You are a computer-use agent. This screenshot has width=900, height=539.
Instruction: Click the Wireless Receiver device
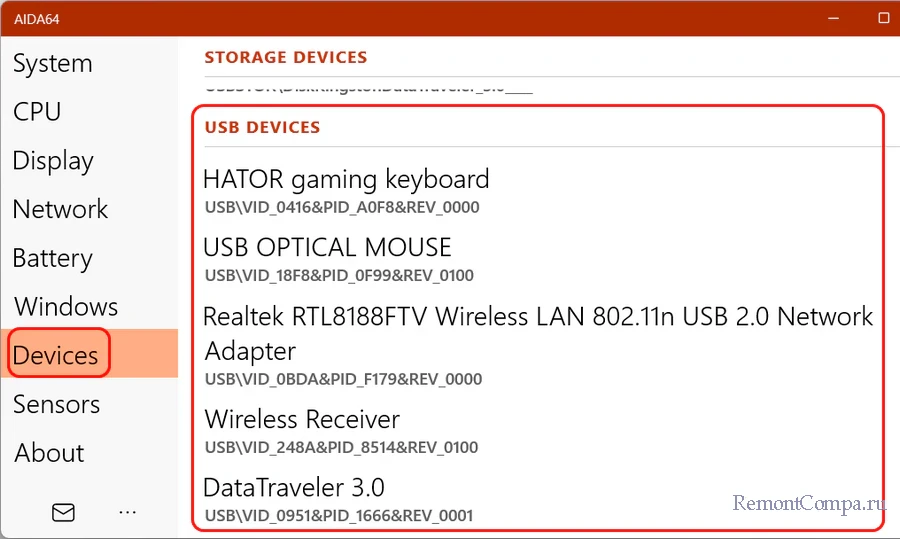pyautogui.click(x=302, y=420)
